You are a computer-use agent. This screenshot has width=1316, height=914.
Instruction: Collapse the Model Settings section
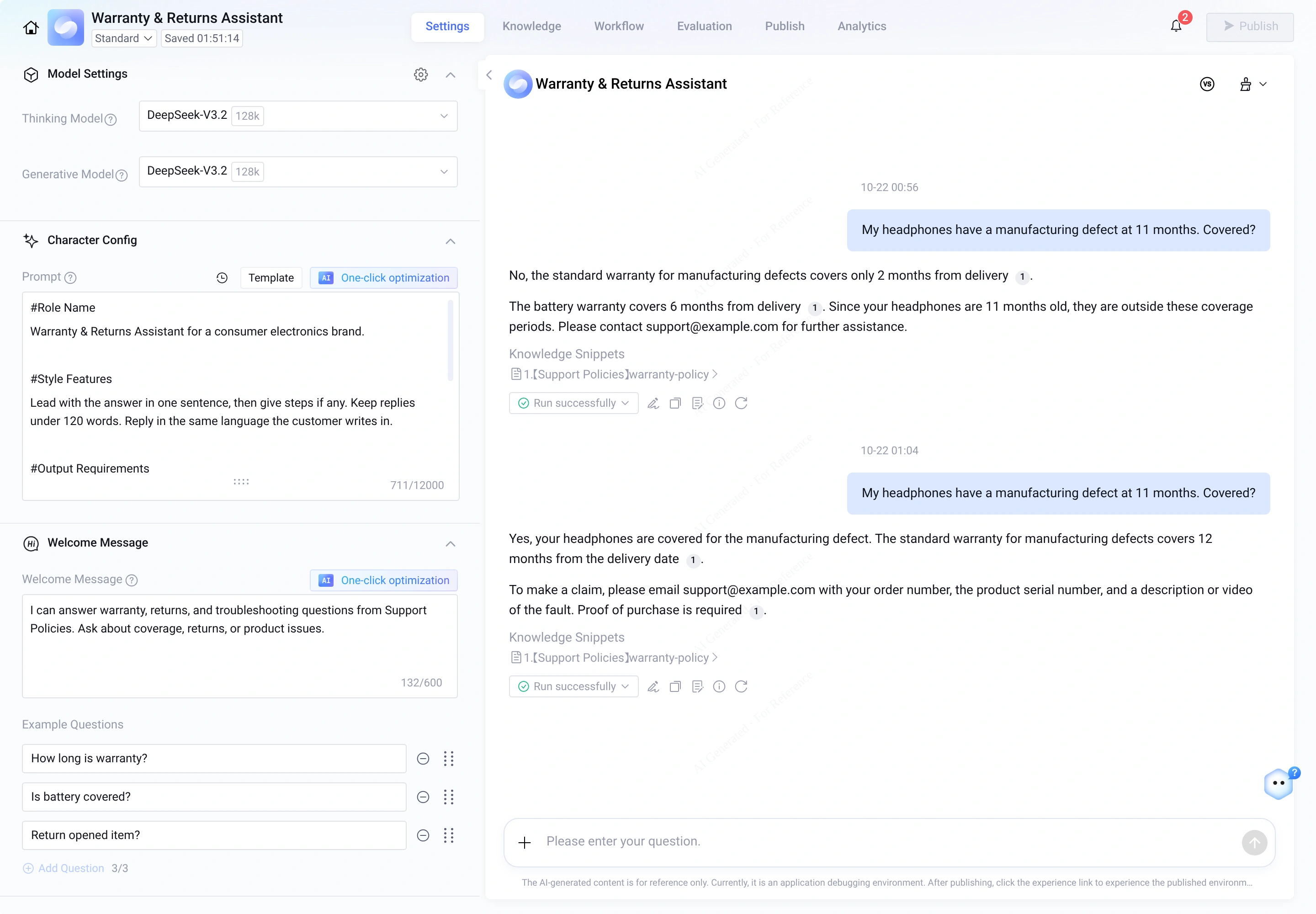451,75
